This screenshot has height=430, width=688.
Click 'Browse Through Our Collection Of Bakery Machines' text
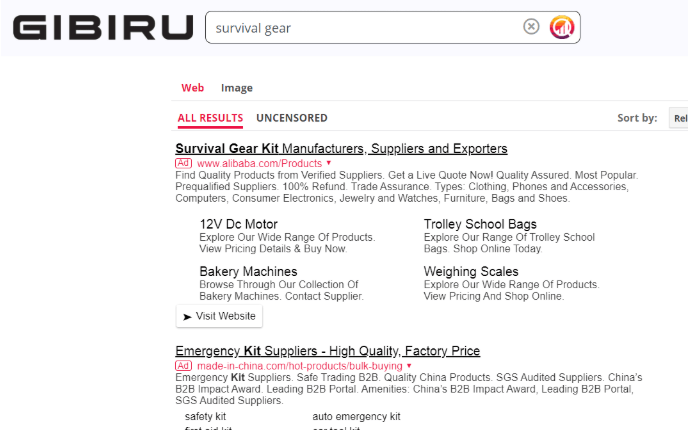pos(281,290)
